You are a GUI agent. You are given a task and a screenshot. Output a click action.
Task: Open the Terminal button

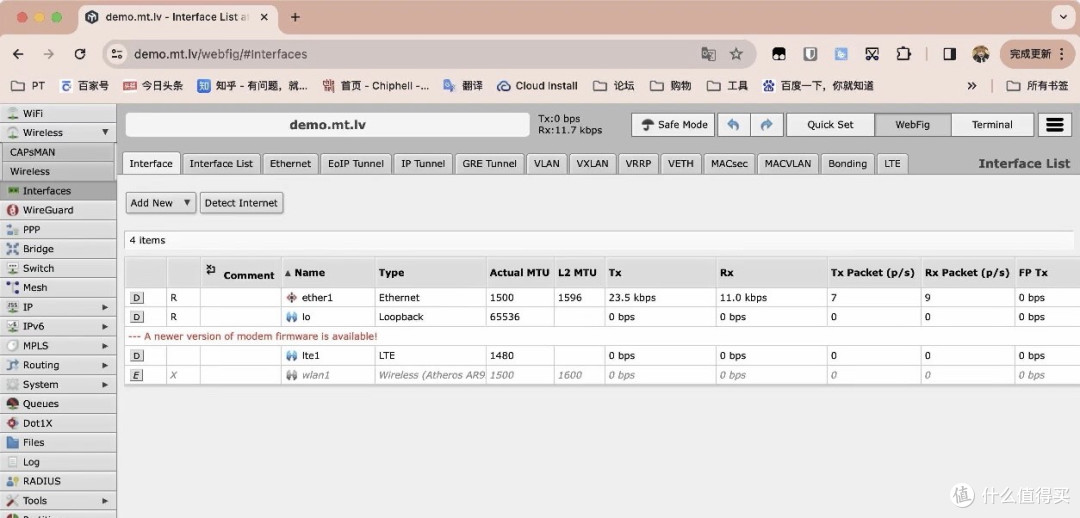pos(991,125)
